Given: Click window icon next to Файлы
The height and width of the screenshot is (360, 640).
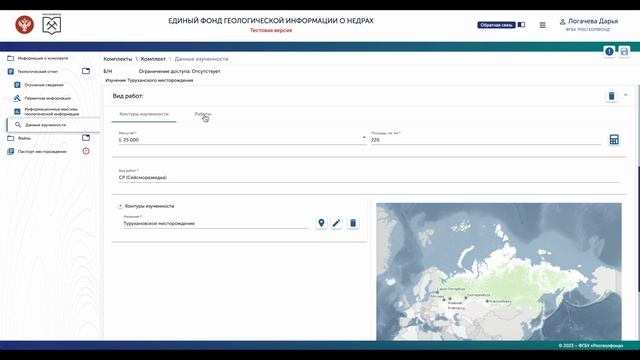Looking at the screenshot, I should [86, 138].
